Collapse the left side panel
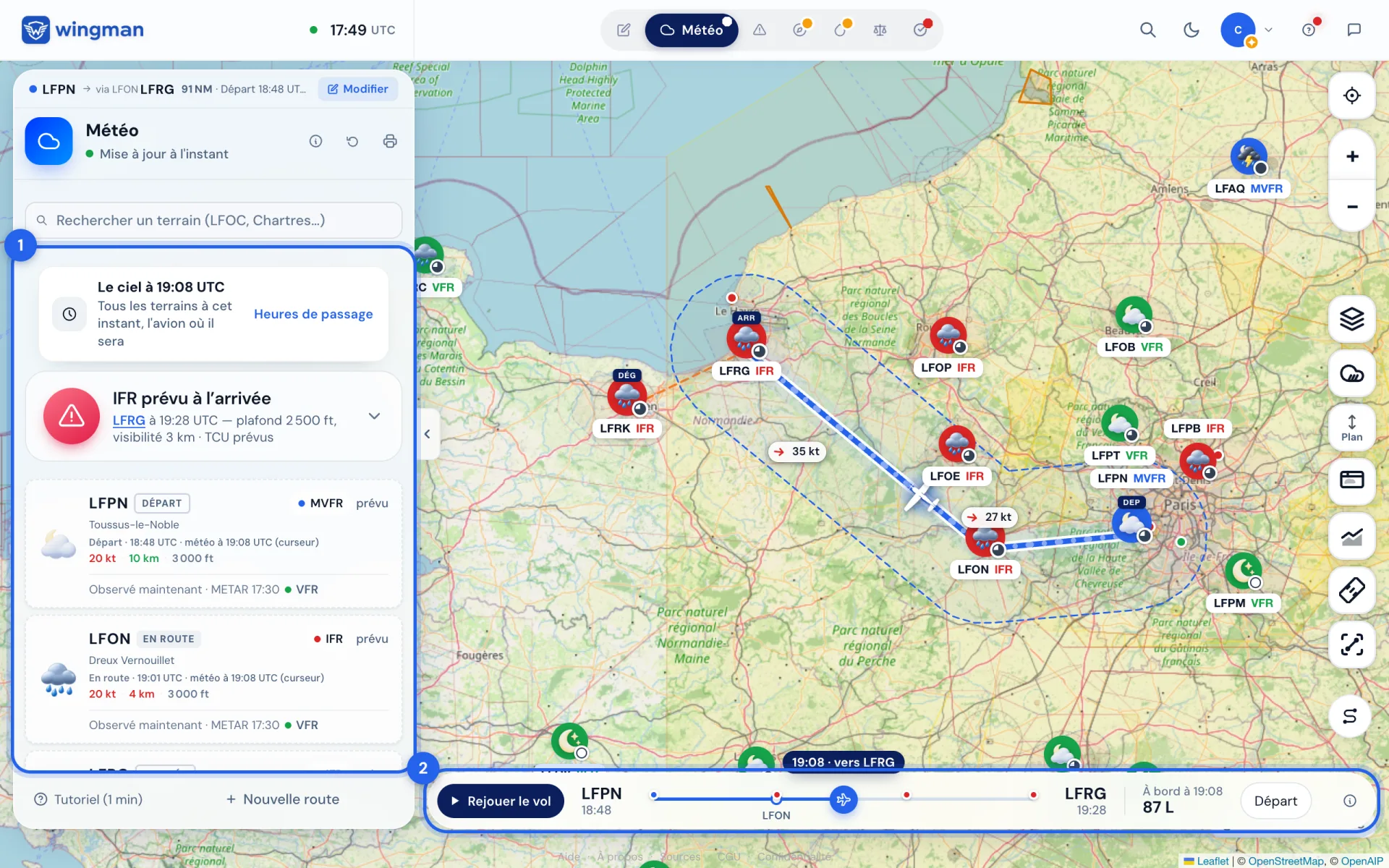The image size is (1389, 868). [x=427, y=434]
